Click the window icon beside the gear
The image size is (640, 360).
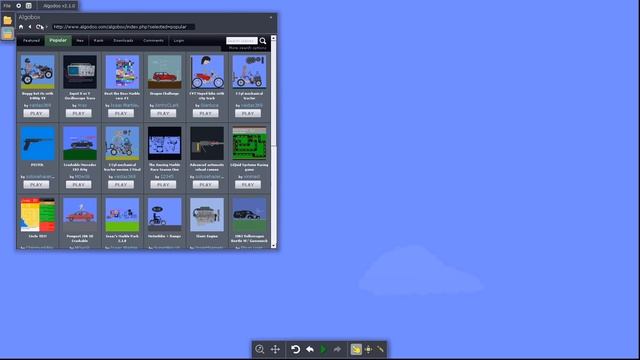click(x=29, y=6)
